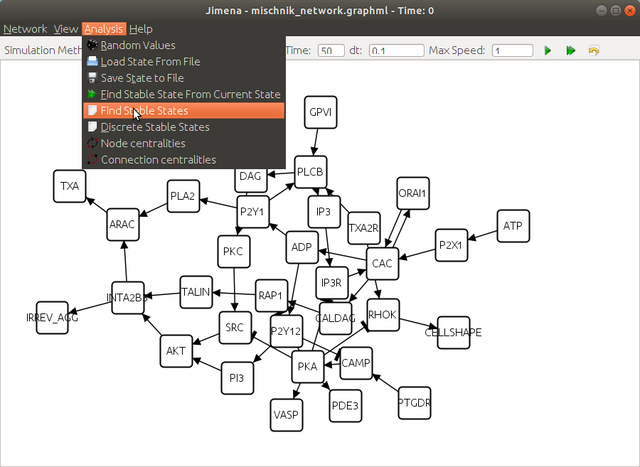Select the IP3R node

pyautogui.click(x=332, y=283)
